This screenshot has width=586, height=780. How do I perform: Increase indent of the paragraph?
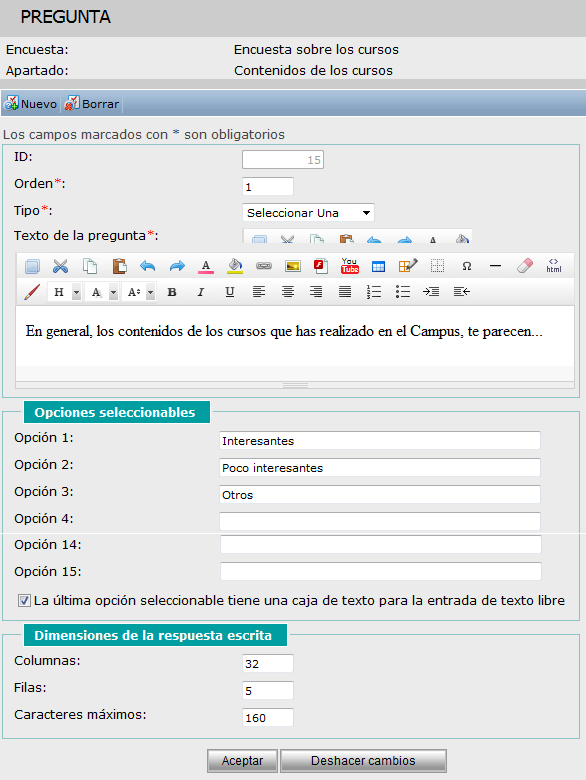tap(431, 292)
